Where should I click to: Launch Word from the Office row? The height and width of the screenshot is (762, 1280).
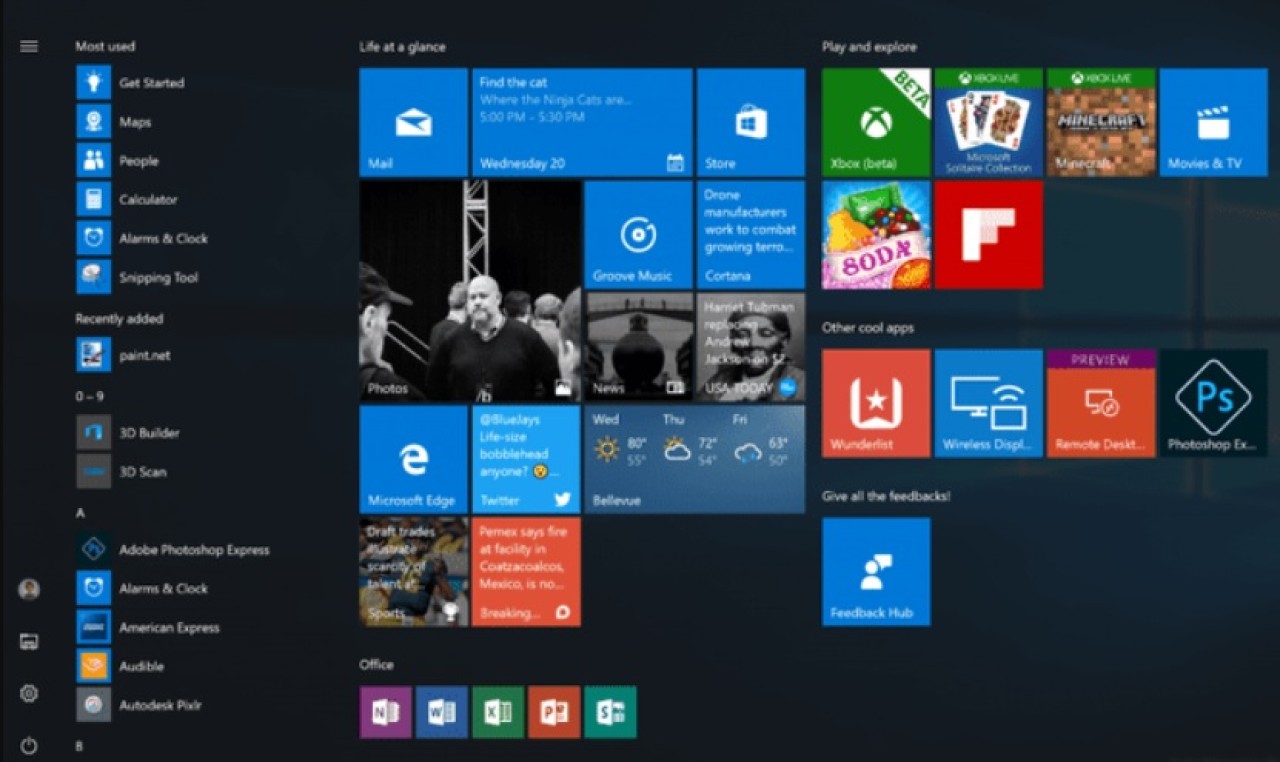441,712
